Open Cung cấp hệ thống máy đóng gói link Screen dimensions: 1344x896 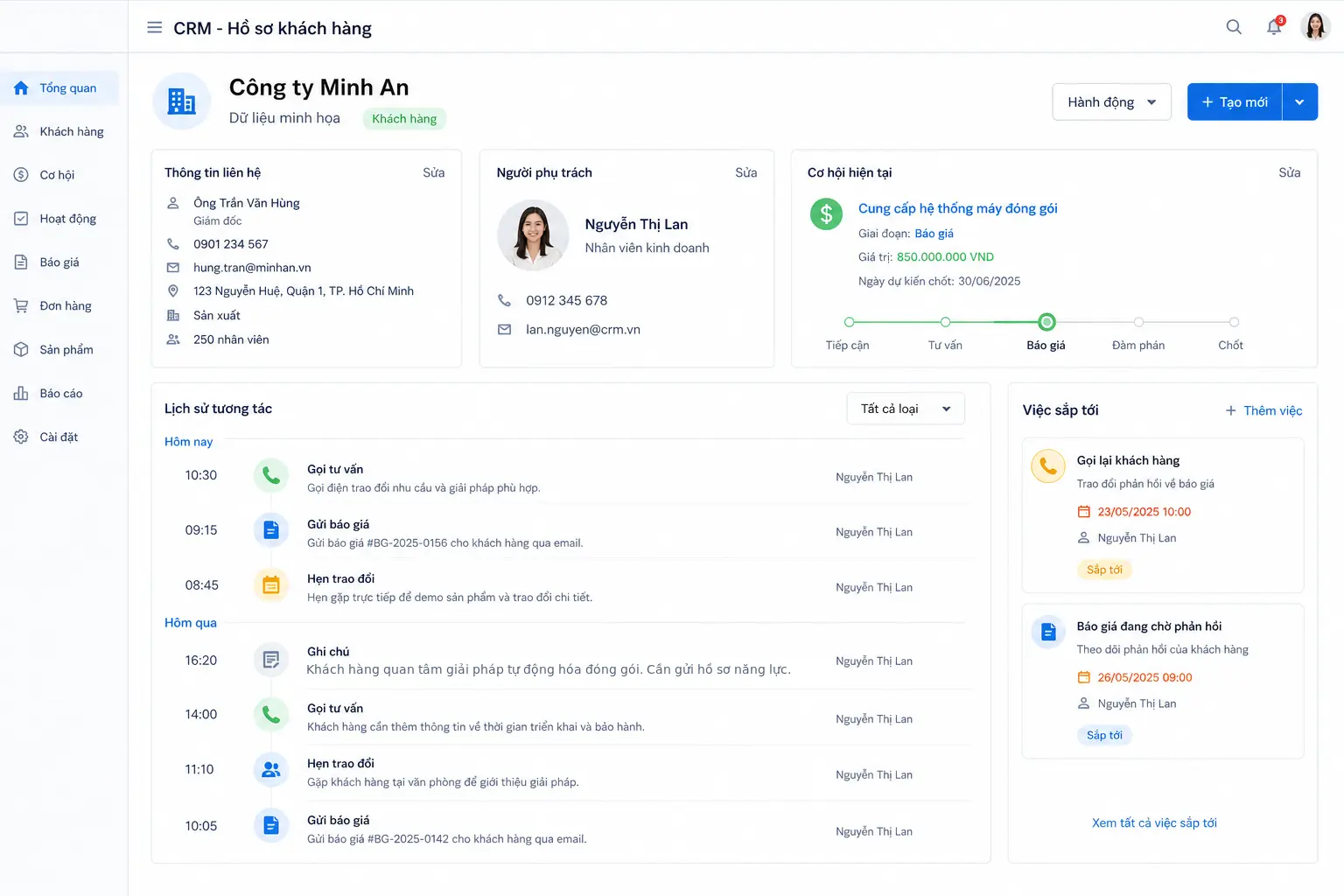coord(957,208)
